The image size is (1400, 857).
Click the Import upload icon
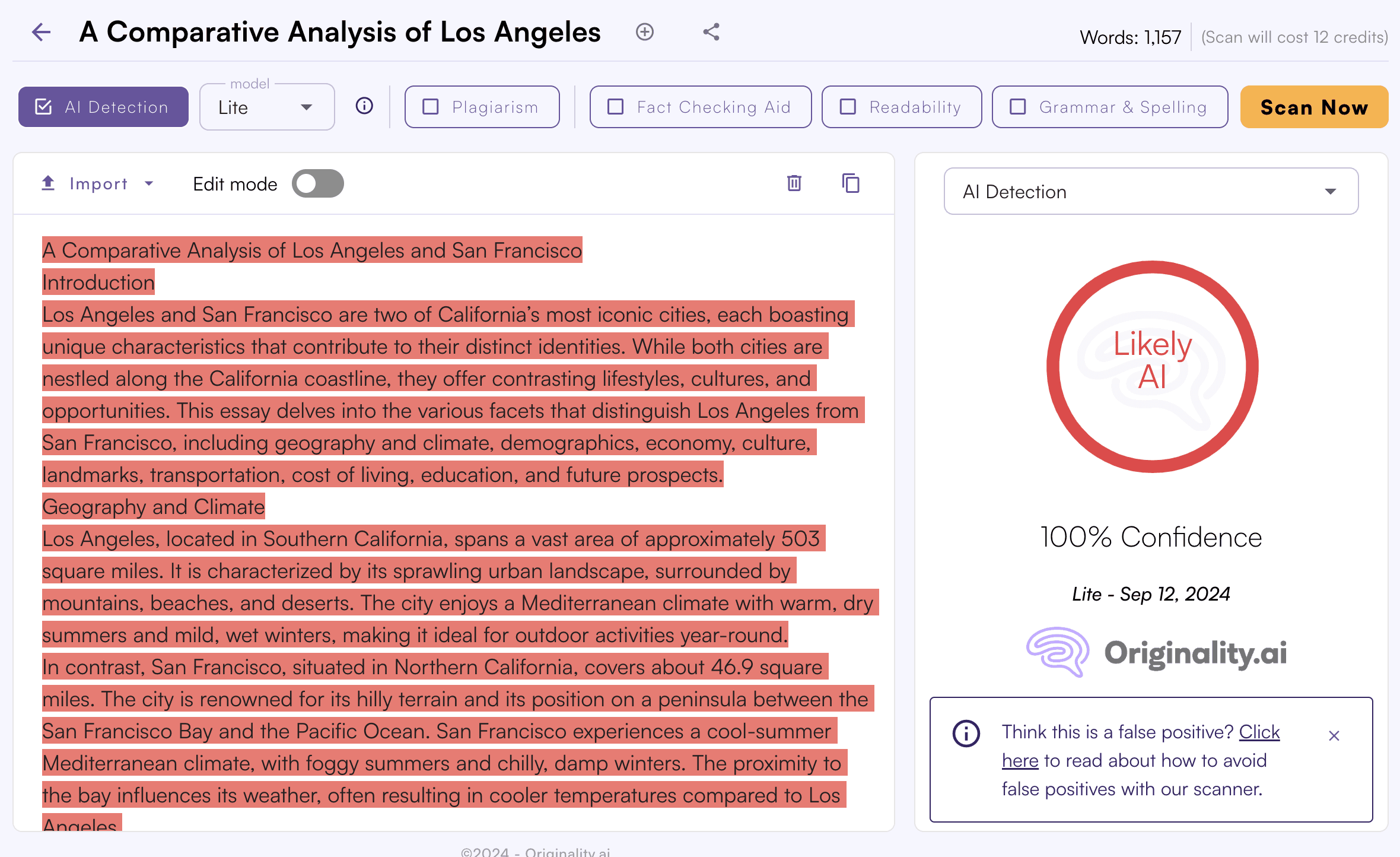(48, 183)
